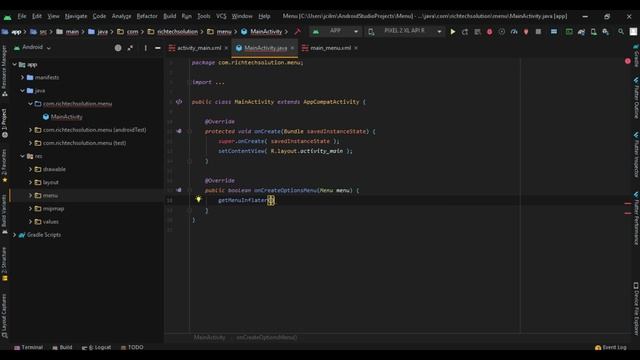Click Run with Coverage icon

[x=502, y=31]
